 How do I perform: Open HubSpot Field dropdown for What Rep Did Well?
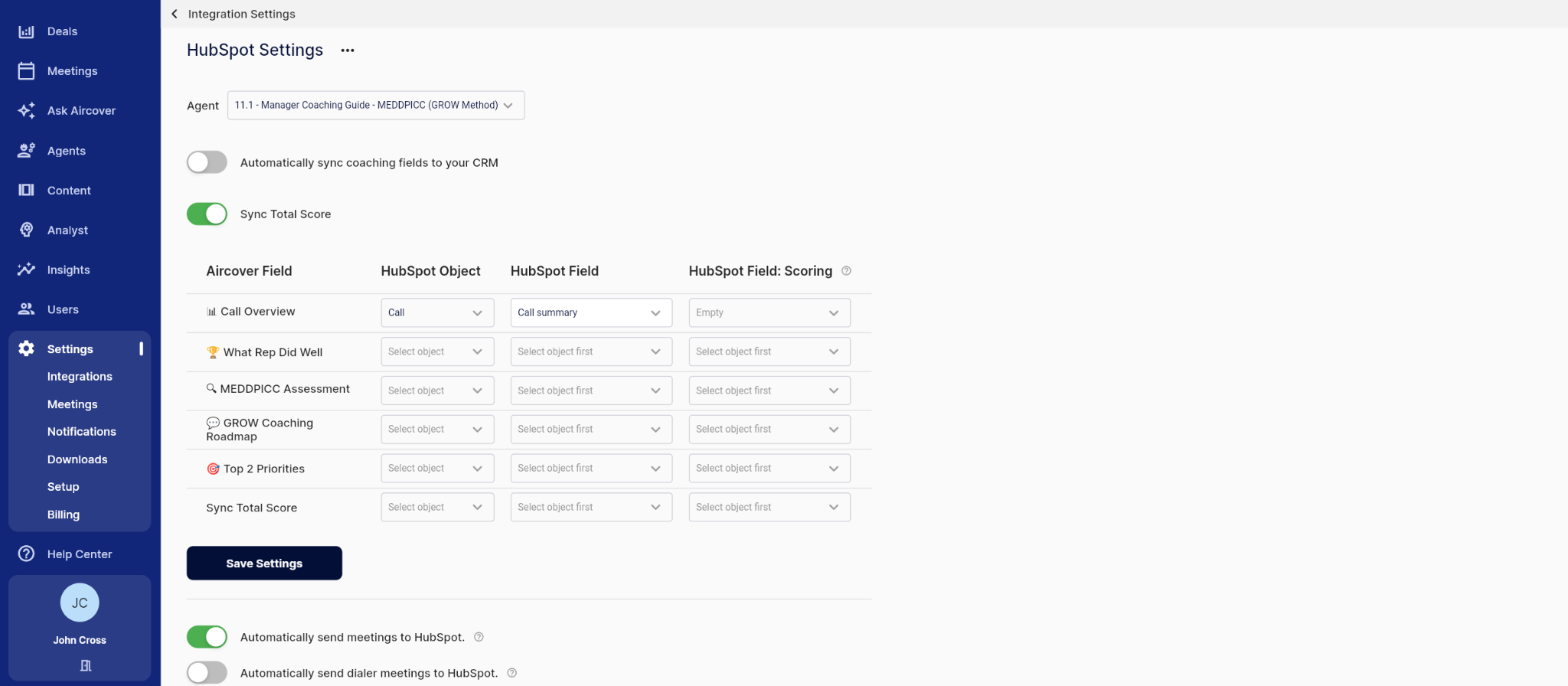coord(591,351)
